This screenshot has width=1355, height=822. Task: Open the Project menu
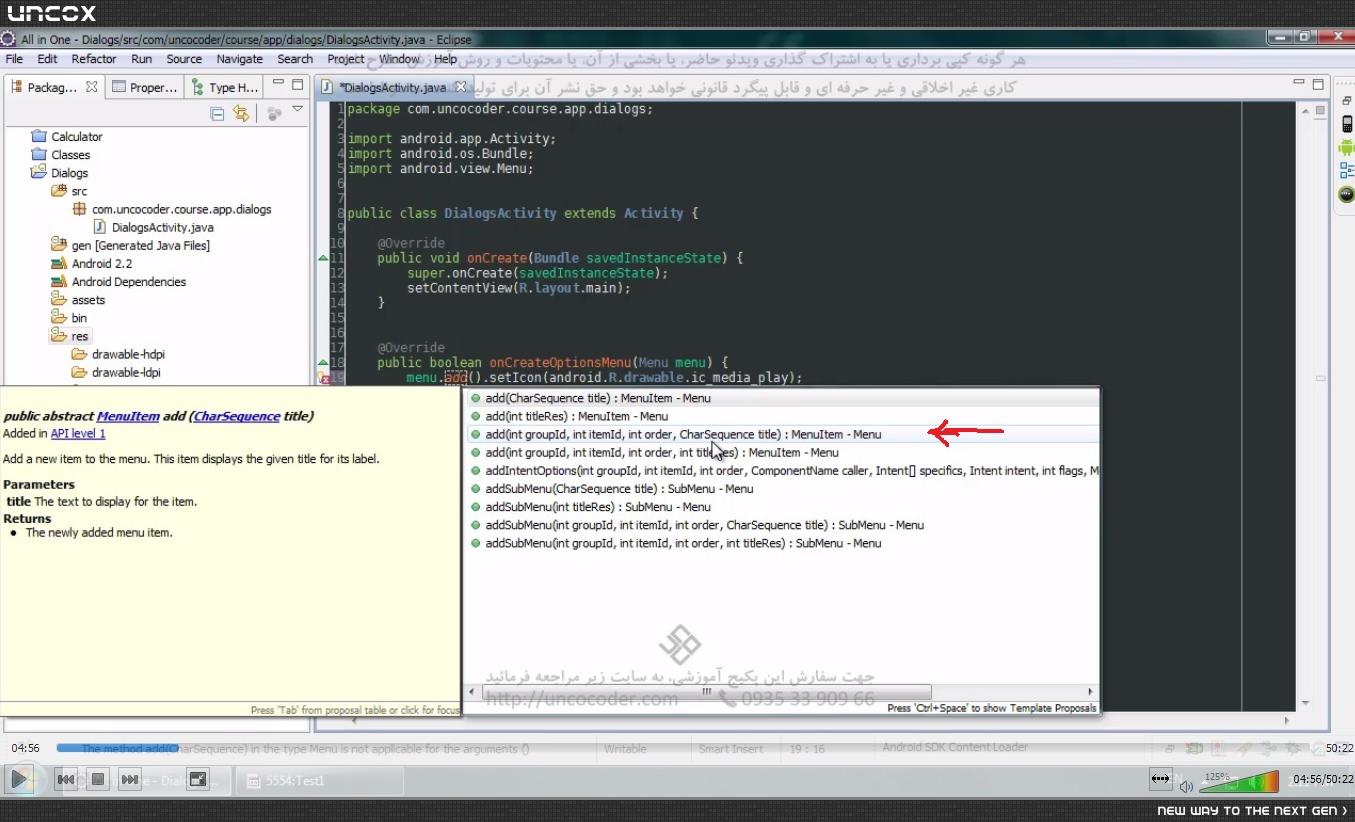(346, 59)
